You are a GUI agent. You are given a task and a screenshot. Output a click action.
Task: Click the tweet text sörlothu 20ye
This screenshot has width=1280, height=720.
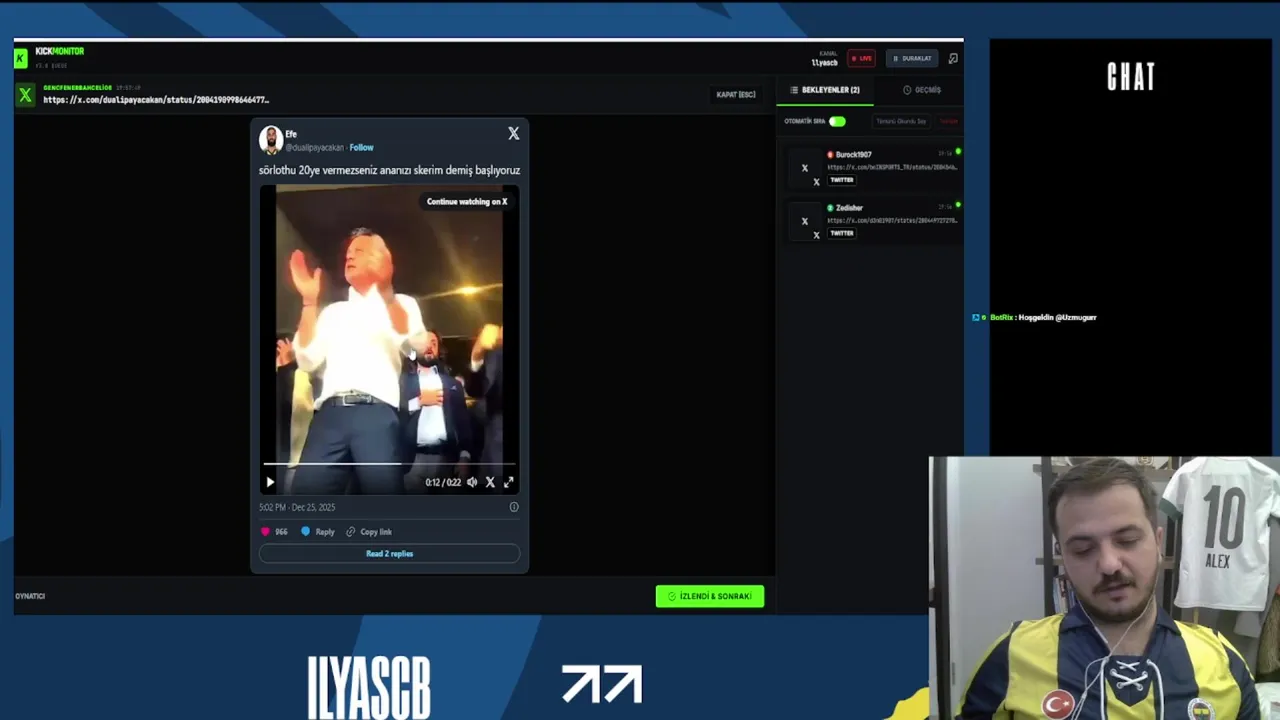pos(389,170)
